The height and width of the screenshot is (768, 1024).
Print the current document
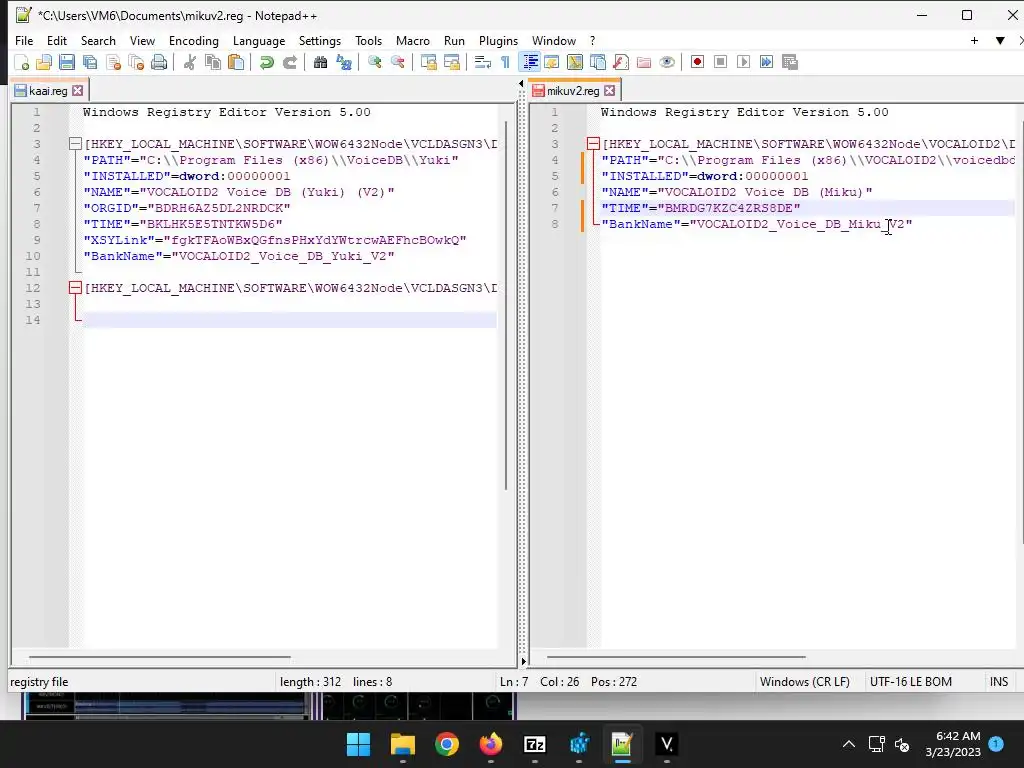159,62
